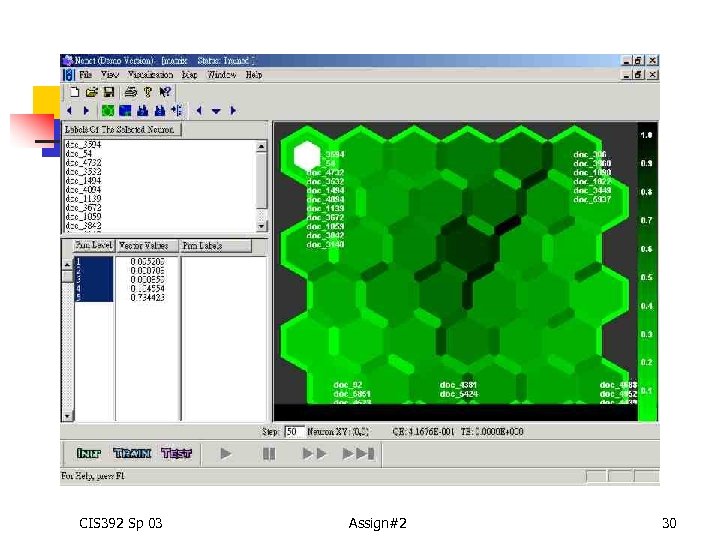Select doc_1139 in the labels list
This screenshot has height=540, width=720.
tap(83, 198)
